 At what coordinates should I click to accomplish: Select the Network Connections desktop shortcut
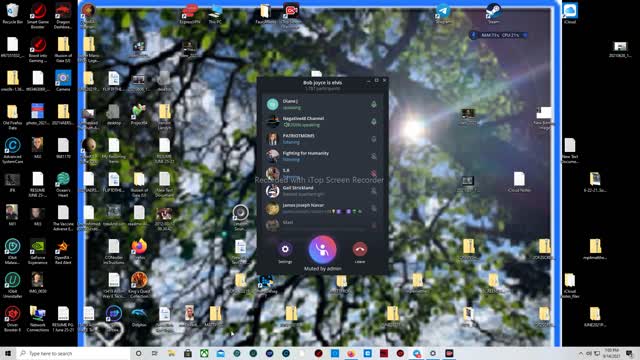point(38,319)
